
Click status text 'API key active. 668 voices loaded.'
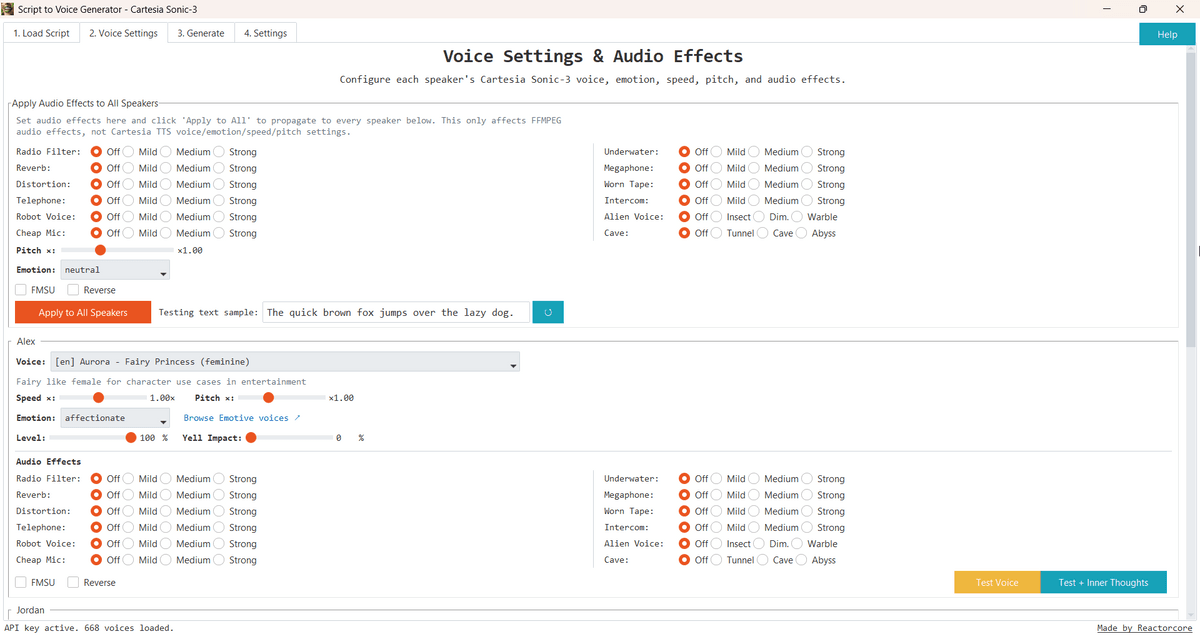89,628
